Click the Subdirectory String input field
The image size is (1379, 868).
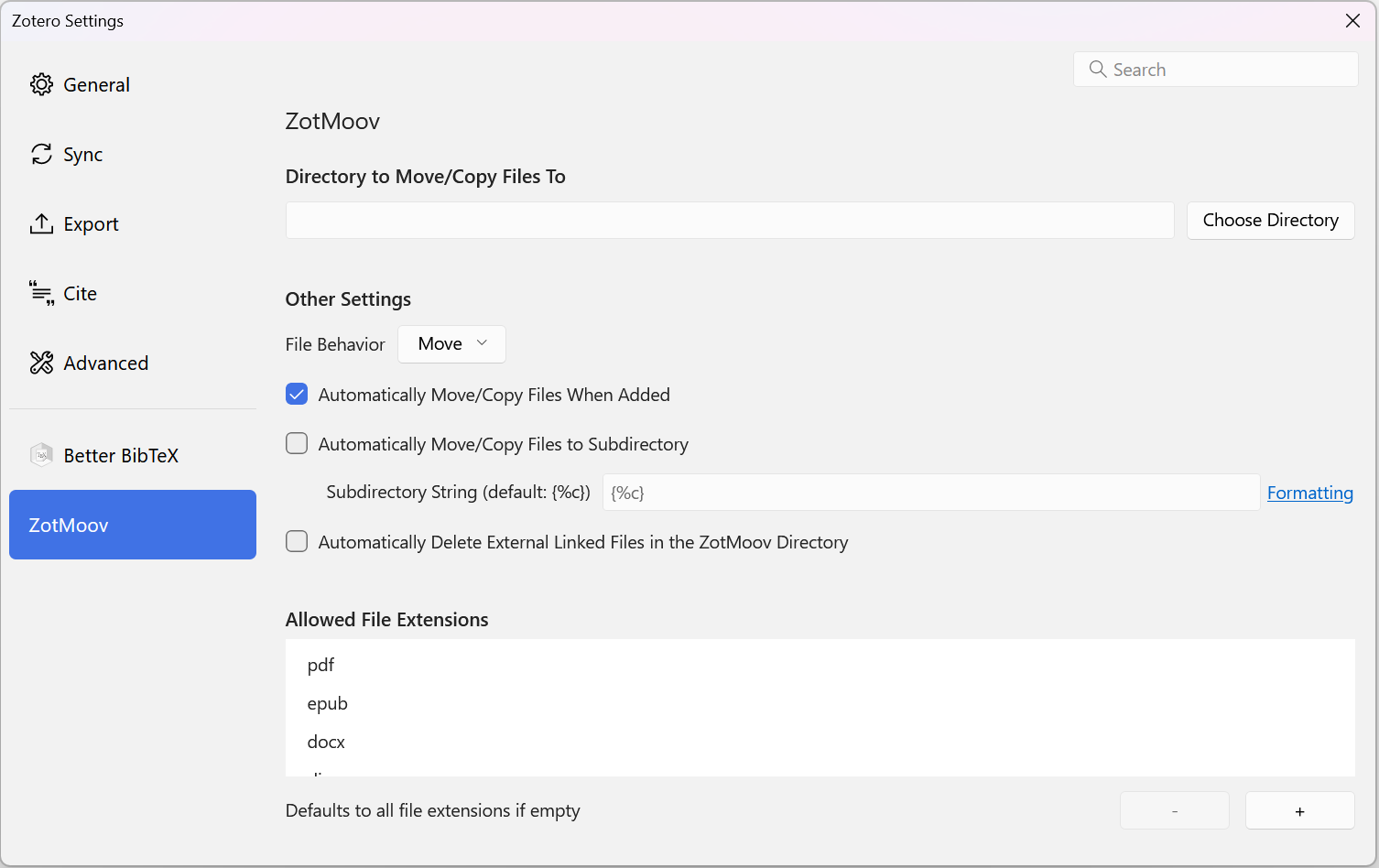[931, 493]
